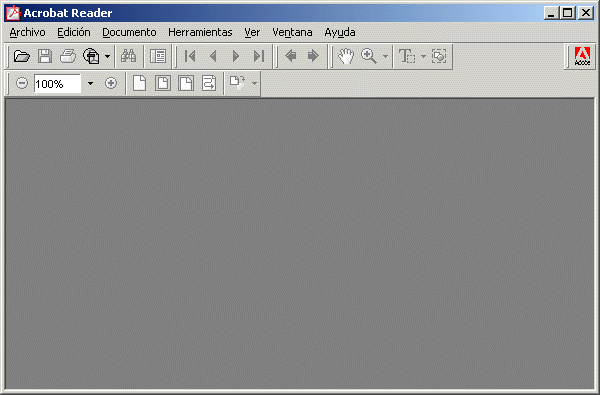
Task: Click the Rotate View icon
Action: coord(238,83)
